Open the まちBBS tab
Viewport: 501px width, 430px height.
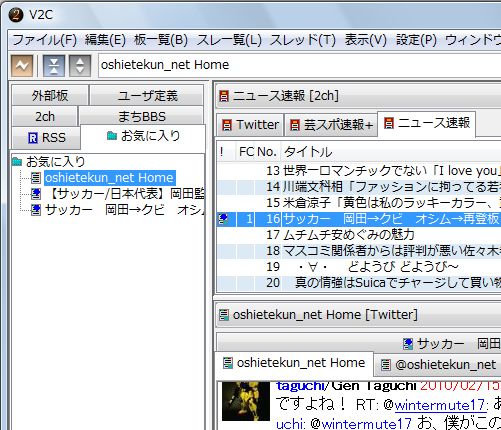(x=142, y=117)
